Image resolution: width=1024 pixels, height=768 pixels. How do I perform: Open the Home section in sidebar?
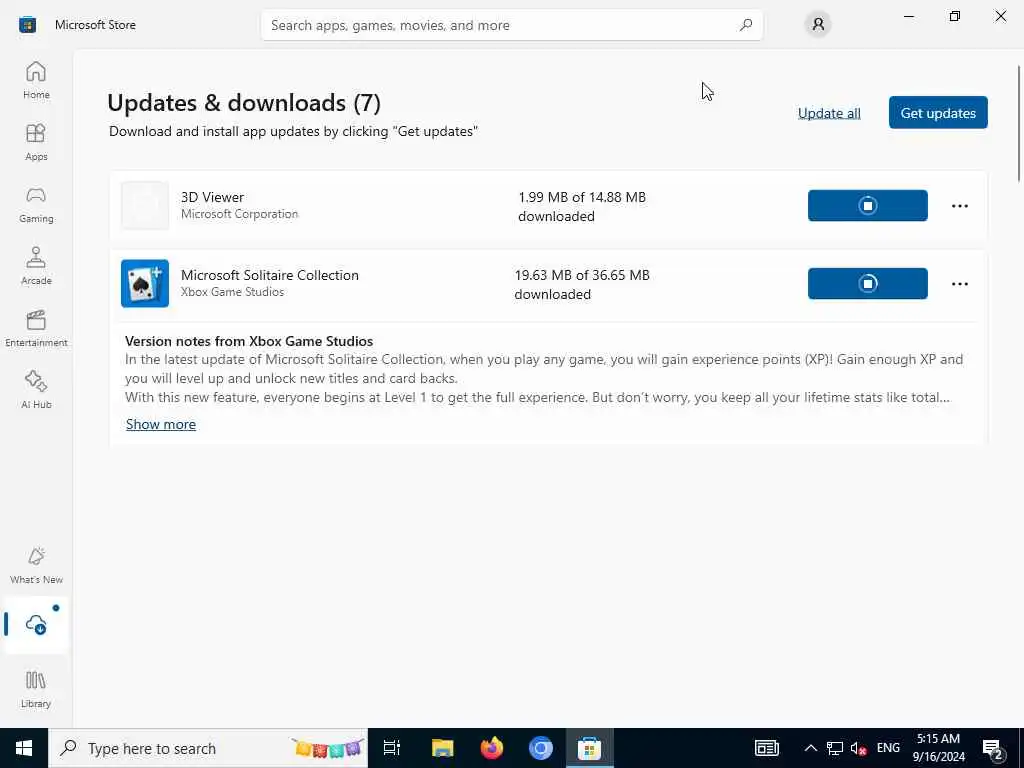[x=36, y=80]
